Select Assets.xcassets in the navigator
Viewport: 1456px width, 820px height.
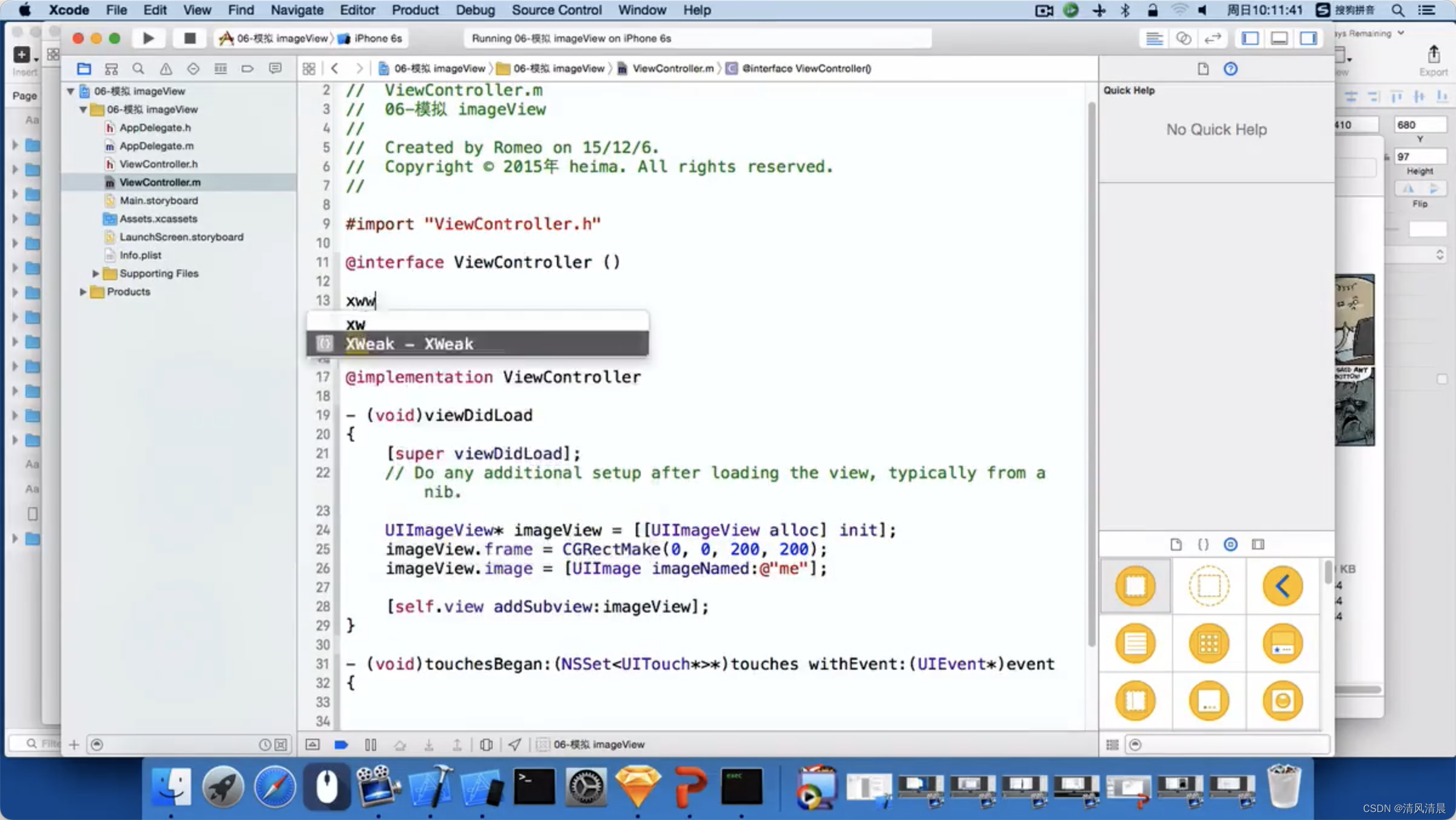click(x=158, y=219)
